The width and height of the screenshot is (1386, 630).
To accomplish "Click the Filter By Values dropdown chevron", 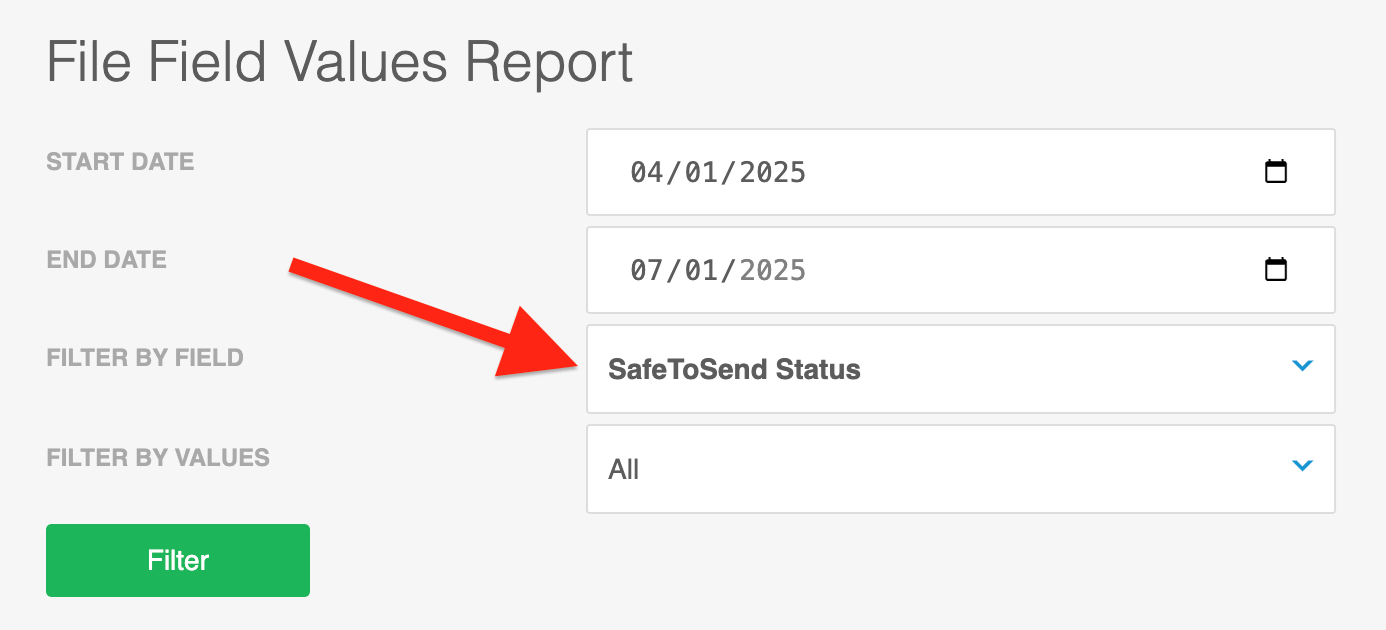I will 1302,465.
